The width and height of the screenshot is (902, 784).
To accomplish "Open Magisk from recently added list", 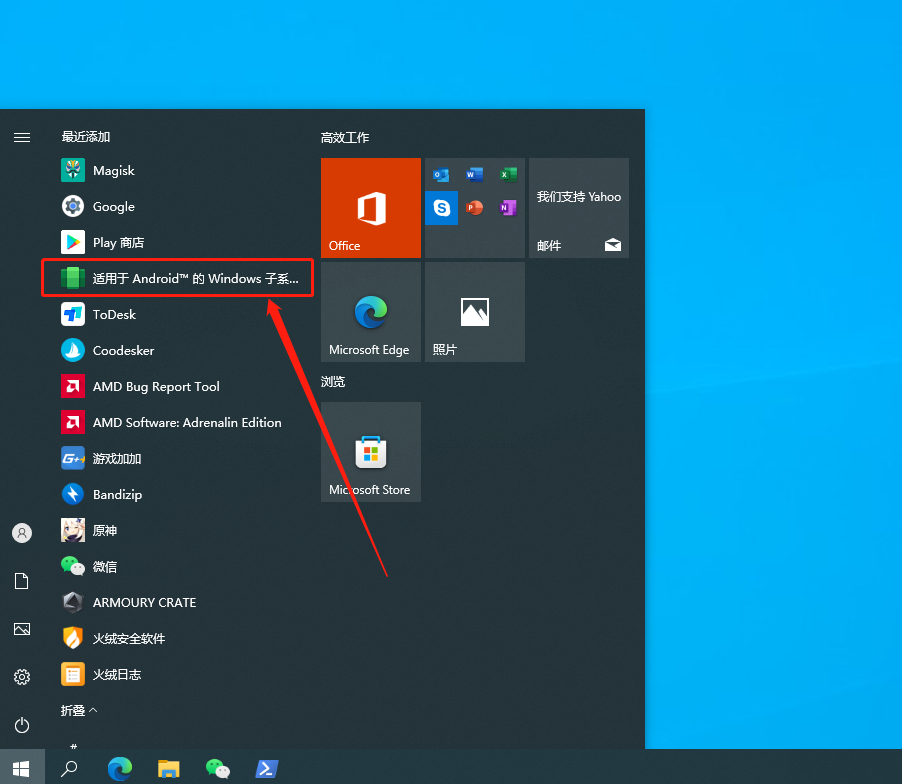I will coord(113,171).
